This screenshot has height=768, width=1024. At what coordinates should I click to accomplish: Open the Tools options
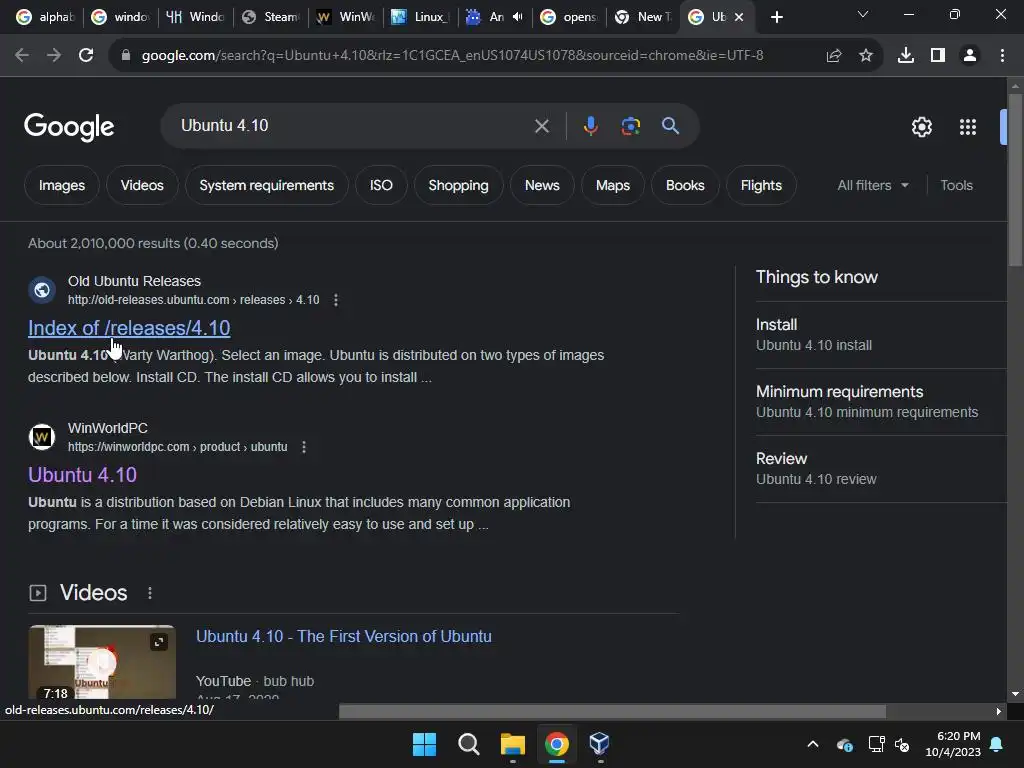[956, 185]
